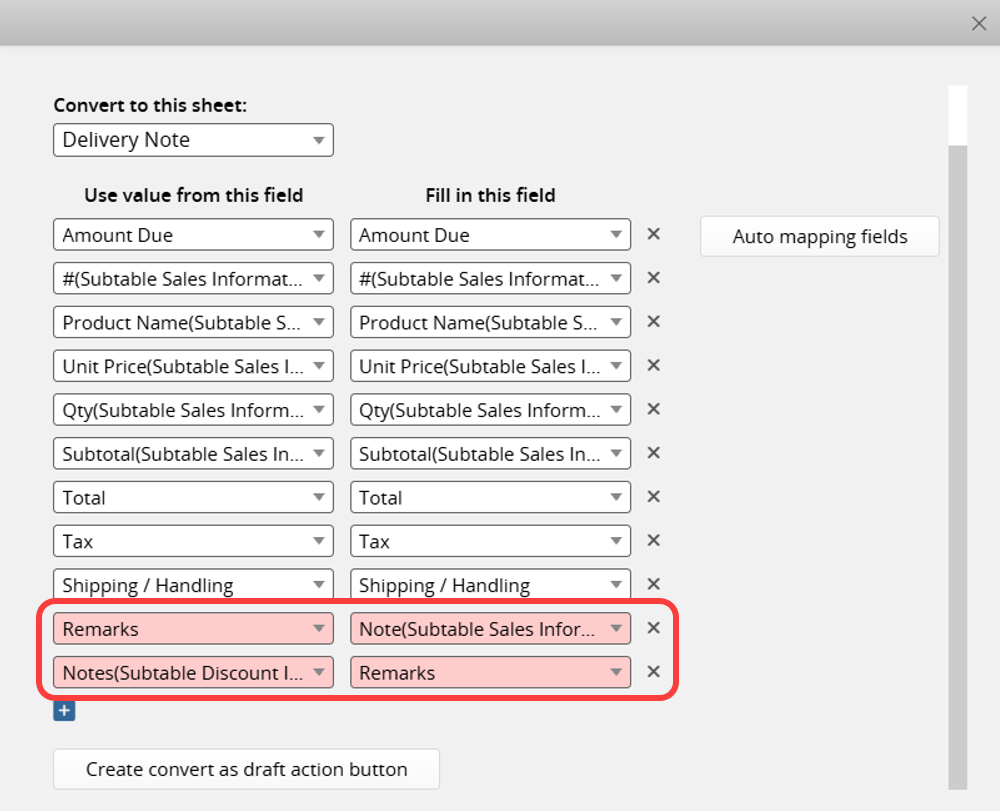Open the destination Subtotal field dropdown
Screen dimensions: 1000x811
[490, 453]
